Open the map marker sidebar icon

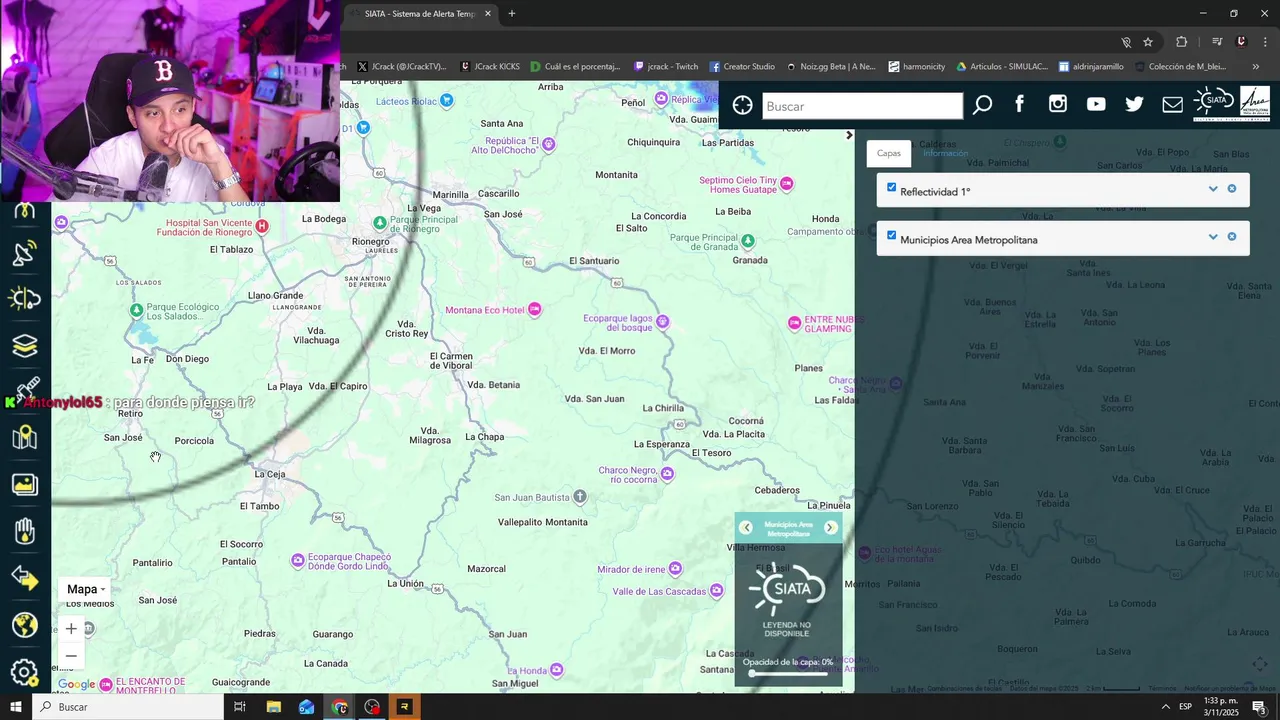tap(24, 437)
